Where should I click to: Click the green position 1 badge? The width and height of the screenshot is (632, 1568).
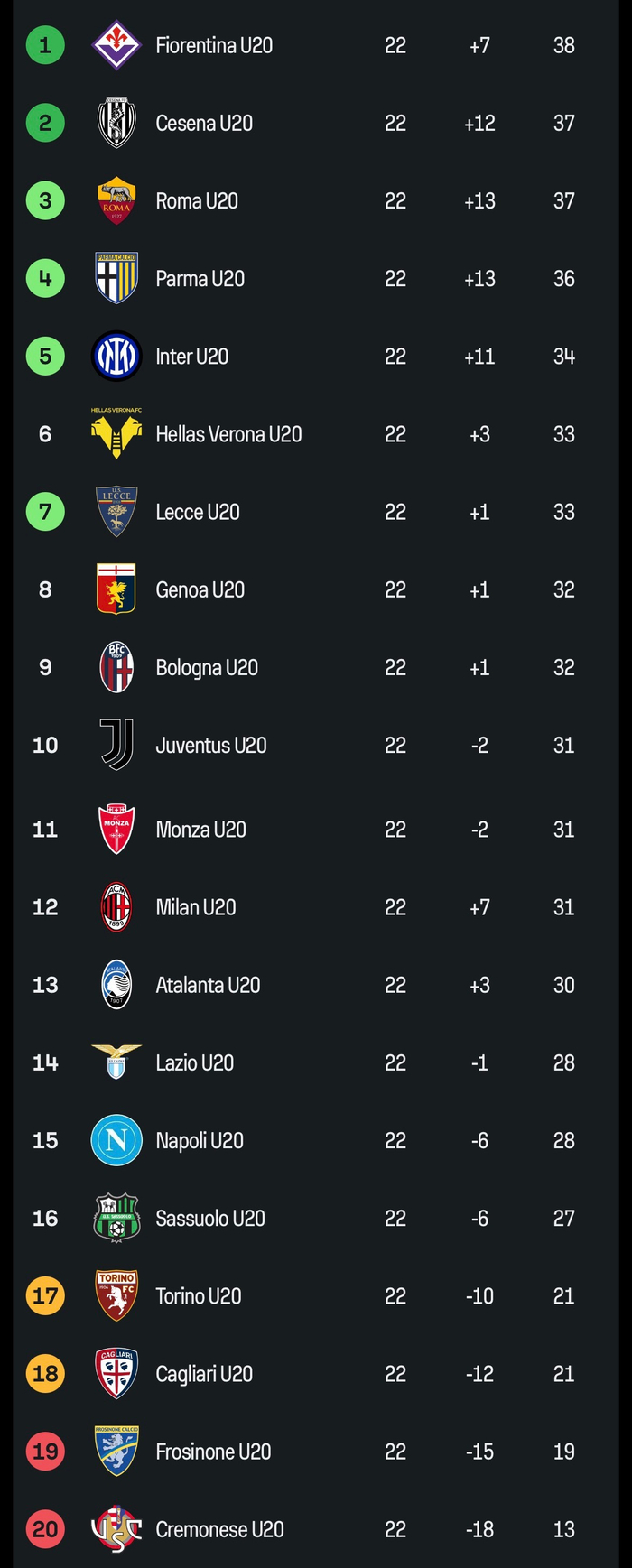point(45,45)
